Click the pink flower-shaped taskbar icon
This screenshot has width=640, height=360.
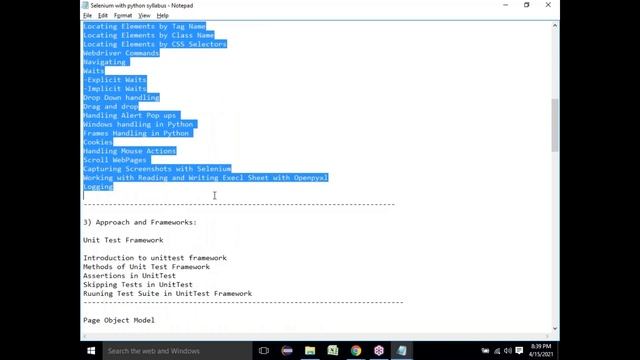pos(379,351)
